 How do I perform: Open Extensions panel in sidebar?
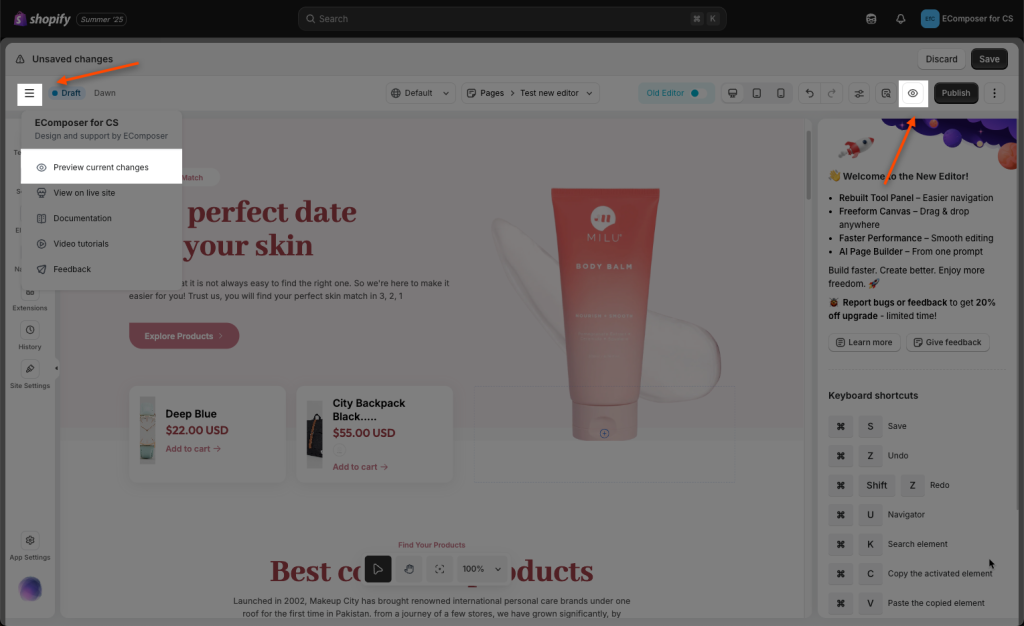[30, 301]
